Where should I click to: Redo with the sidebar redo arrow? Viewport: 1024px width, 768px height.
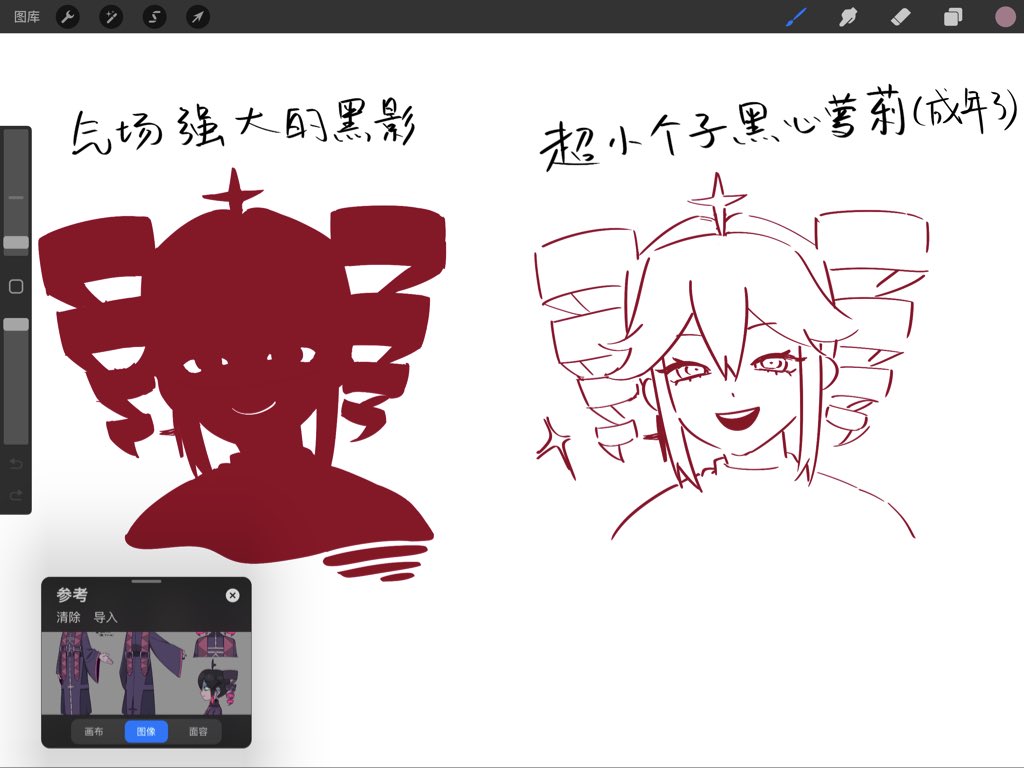coord(16,495)
